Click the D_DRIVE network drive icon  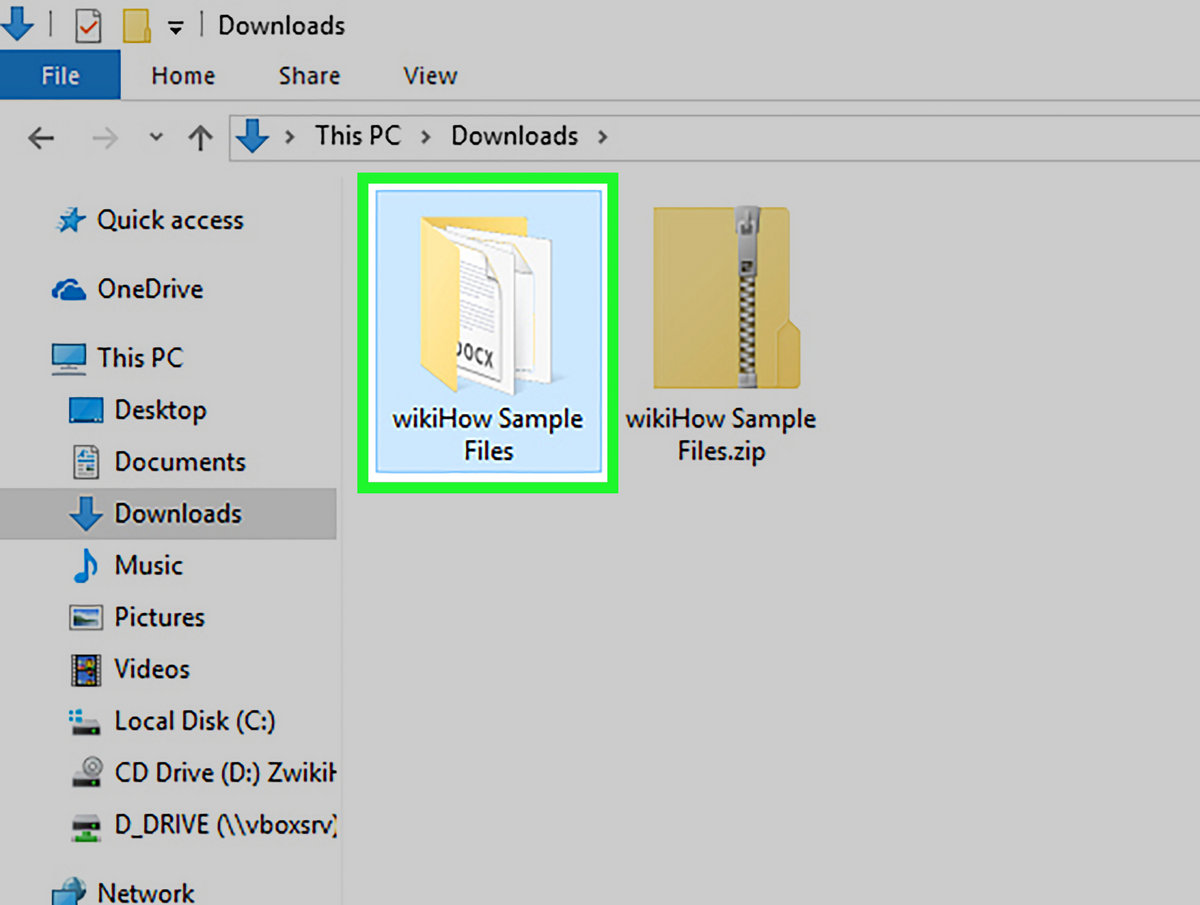(x=86, y=826)
